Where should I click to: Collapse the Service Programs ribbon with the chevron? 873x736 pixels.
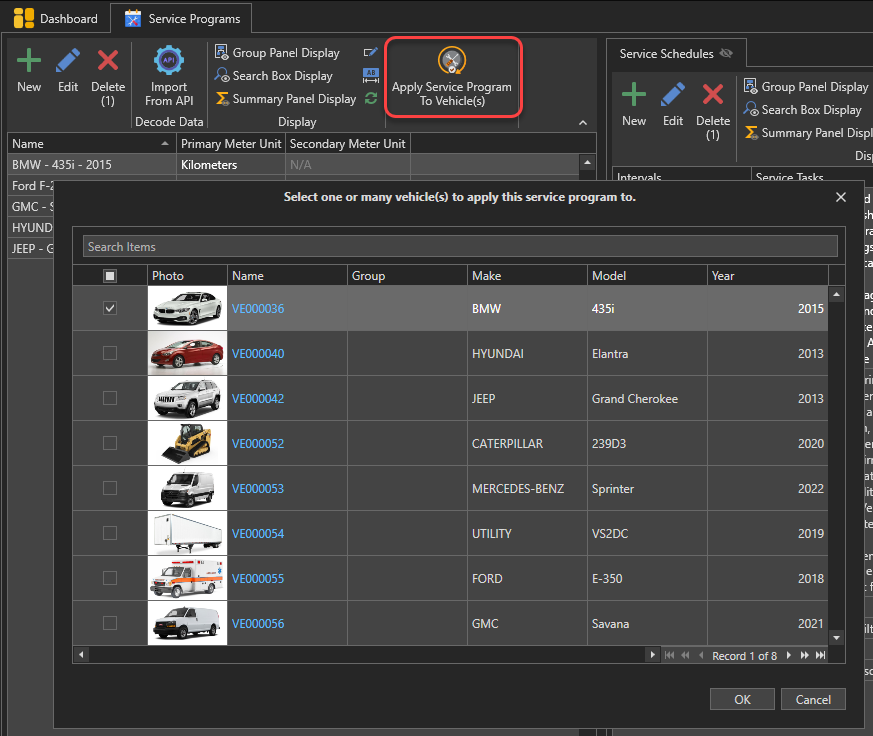click(x=583, y=122)
